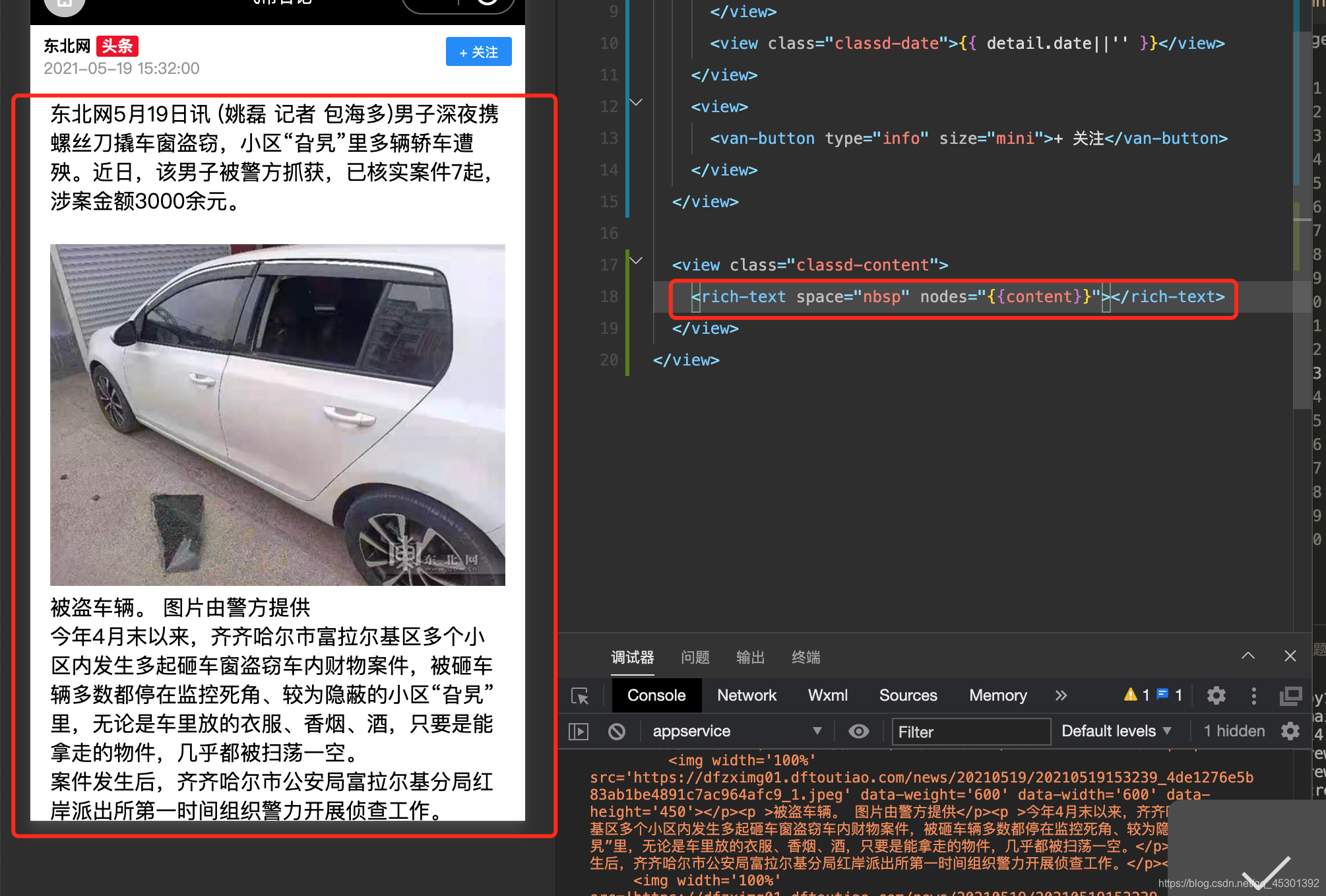Clear the console with the ban icon
This screenshot has height=896, width=1326.
tap(616, 731)
